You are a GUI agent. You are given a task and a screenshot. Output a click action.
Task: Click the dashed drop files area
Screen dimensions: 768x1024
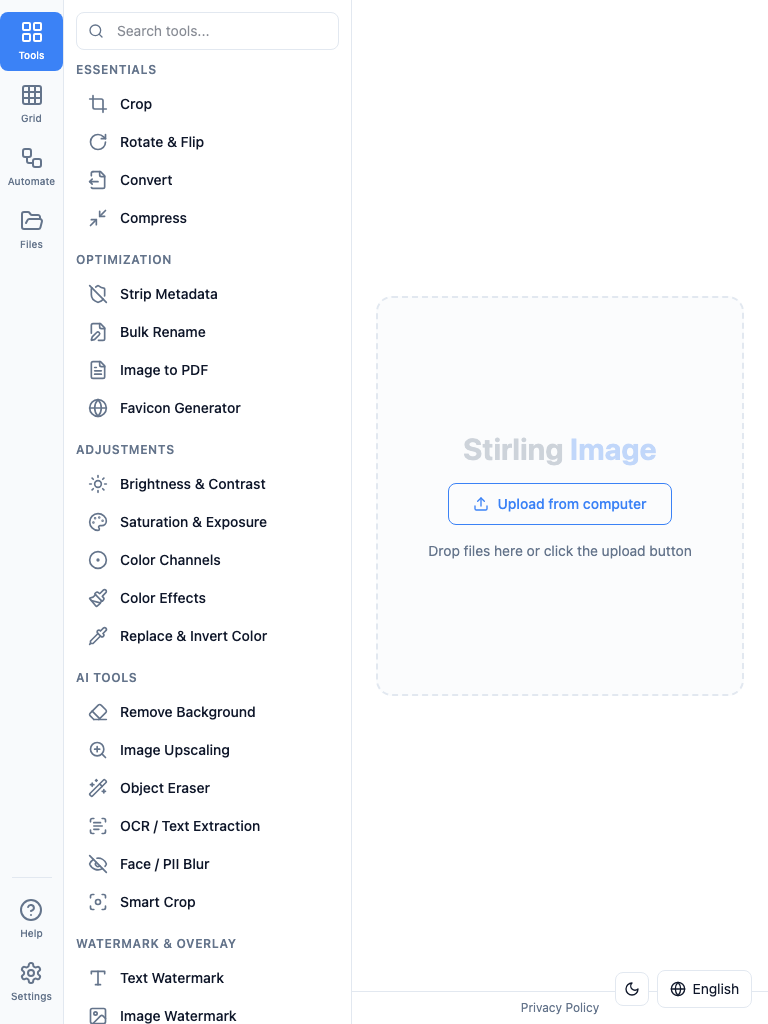tap(560, 496)
